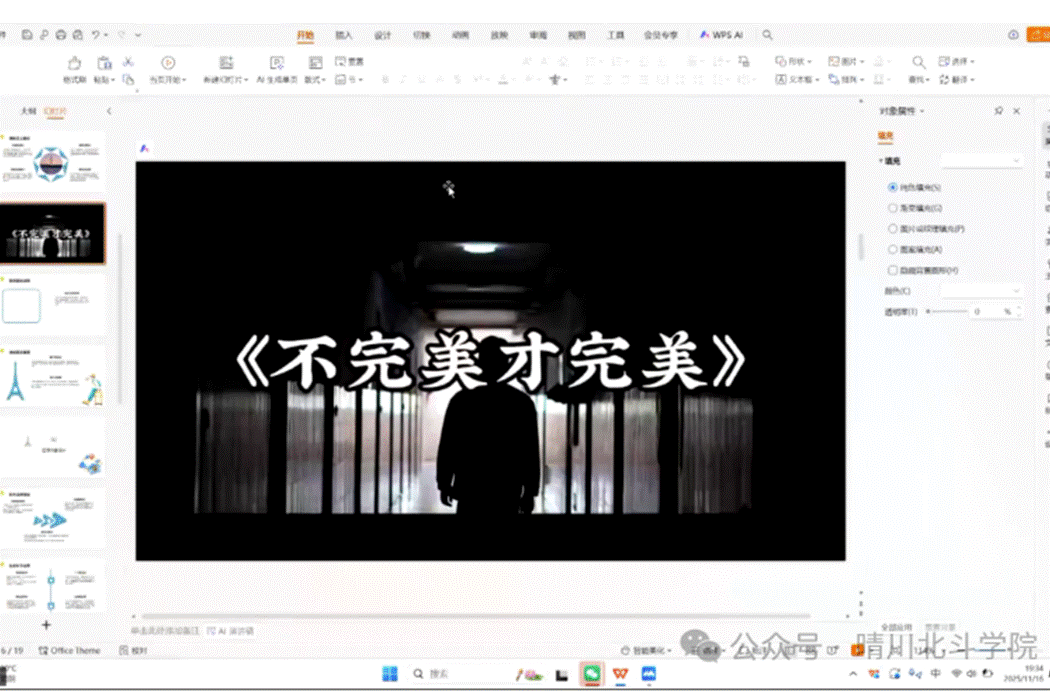Click the New Slide (新建幻灯片) icon
The height and width of the screenshot is (700, 1050).
[x=226, y=63]
